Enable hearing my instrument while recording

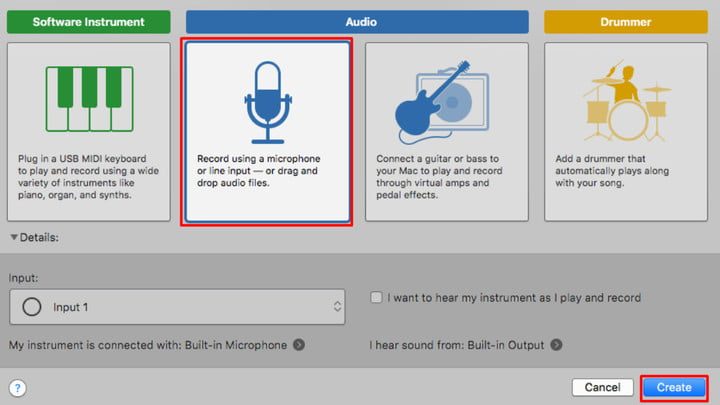coord(376,298)
